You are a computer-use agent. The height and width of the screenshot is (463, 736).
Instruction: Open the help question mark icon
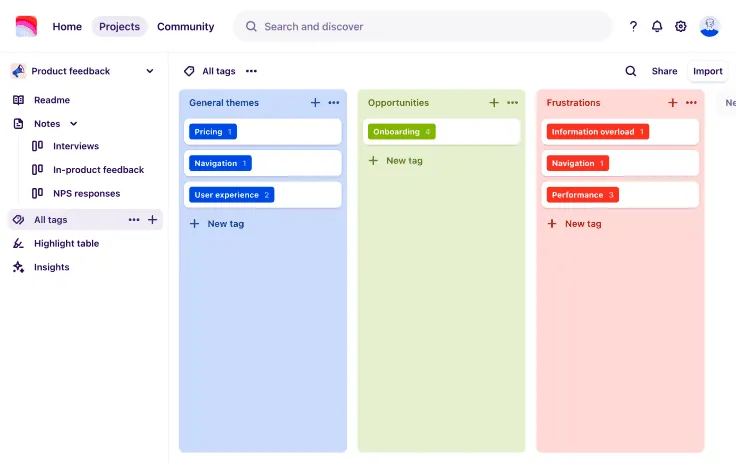click(x=633, y=26)
